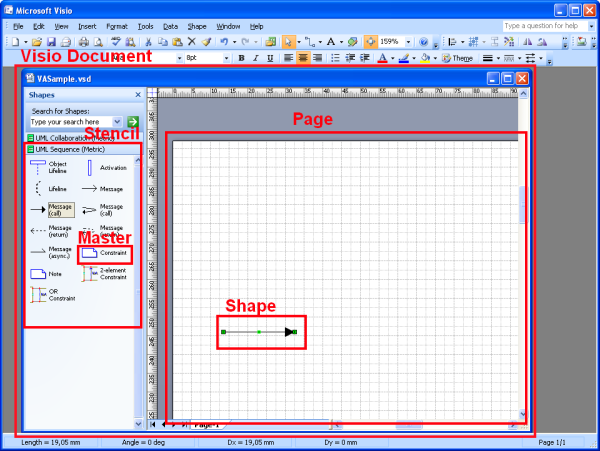Open the Undo history dropdown arrow
600x451 pixels.
[235, 42]
